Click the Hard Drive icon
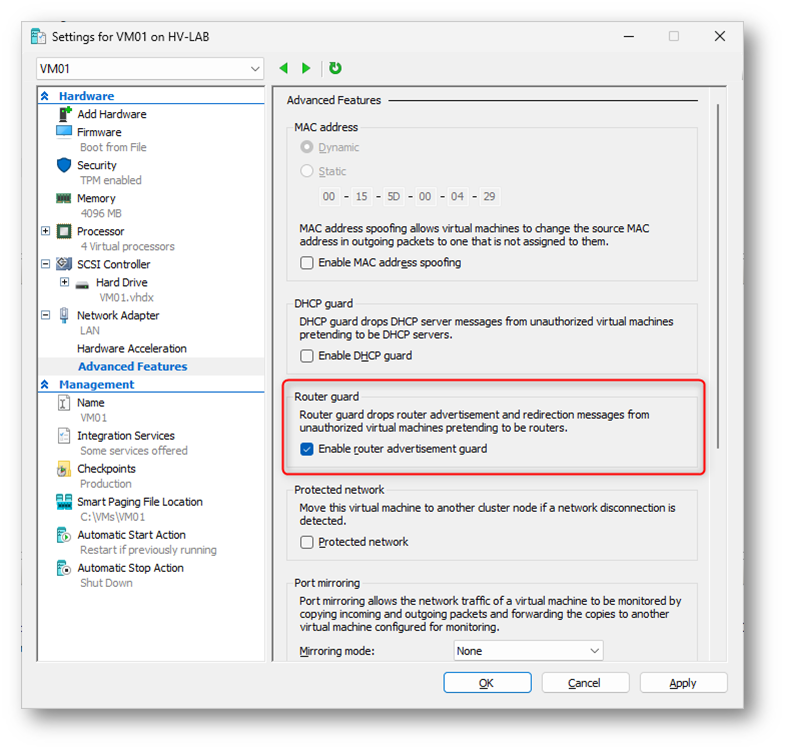 (82, 284)
